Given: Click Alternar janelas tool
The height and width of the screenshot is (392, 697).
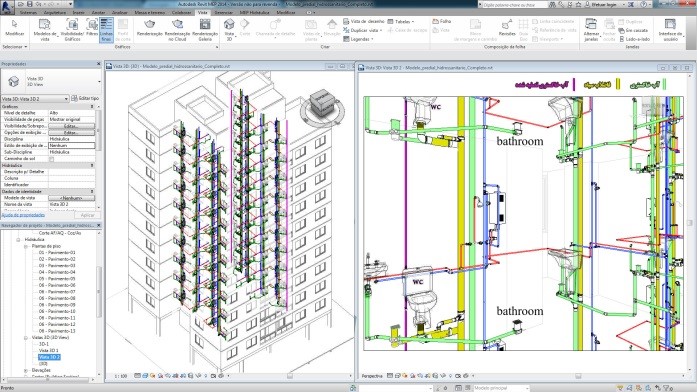Looking at the screenshot, I should click(591, 30).
